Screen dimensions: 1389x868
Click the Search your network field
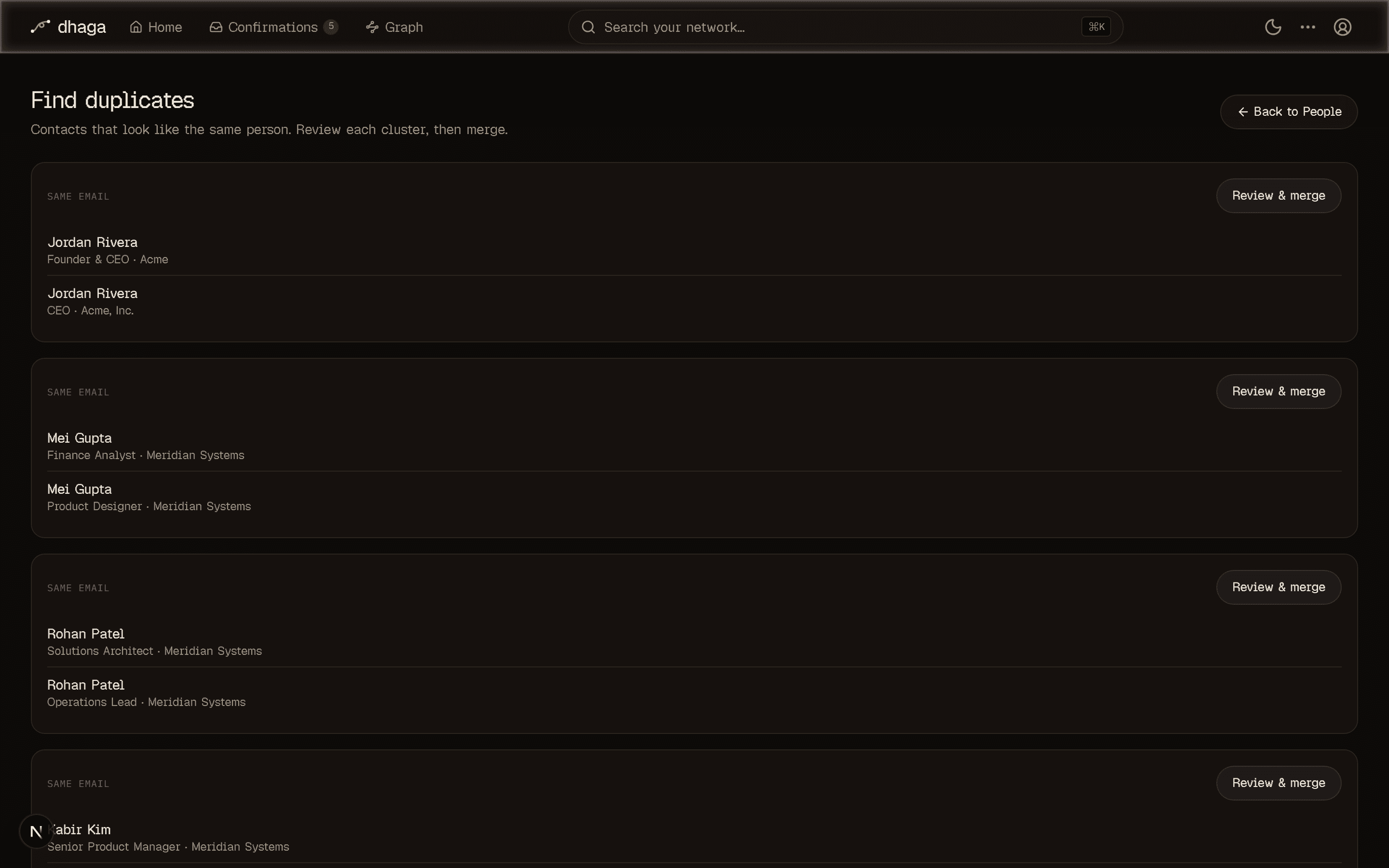click(x=845, y=27)
